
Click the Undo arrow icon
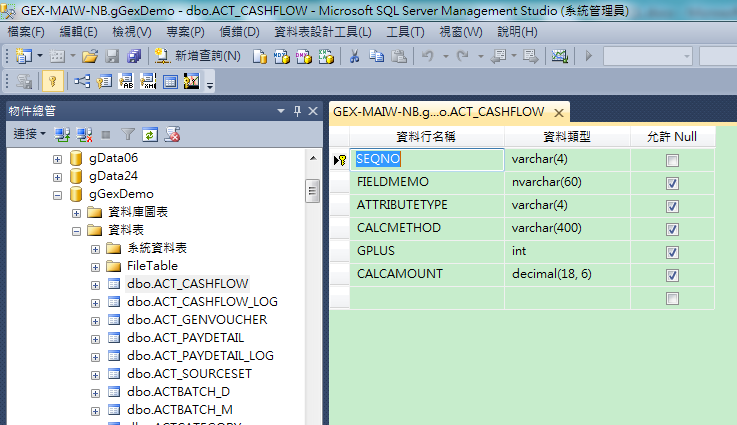(427, 56)
